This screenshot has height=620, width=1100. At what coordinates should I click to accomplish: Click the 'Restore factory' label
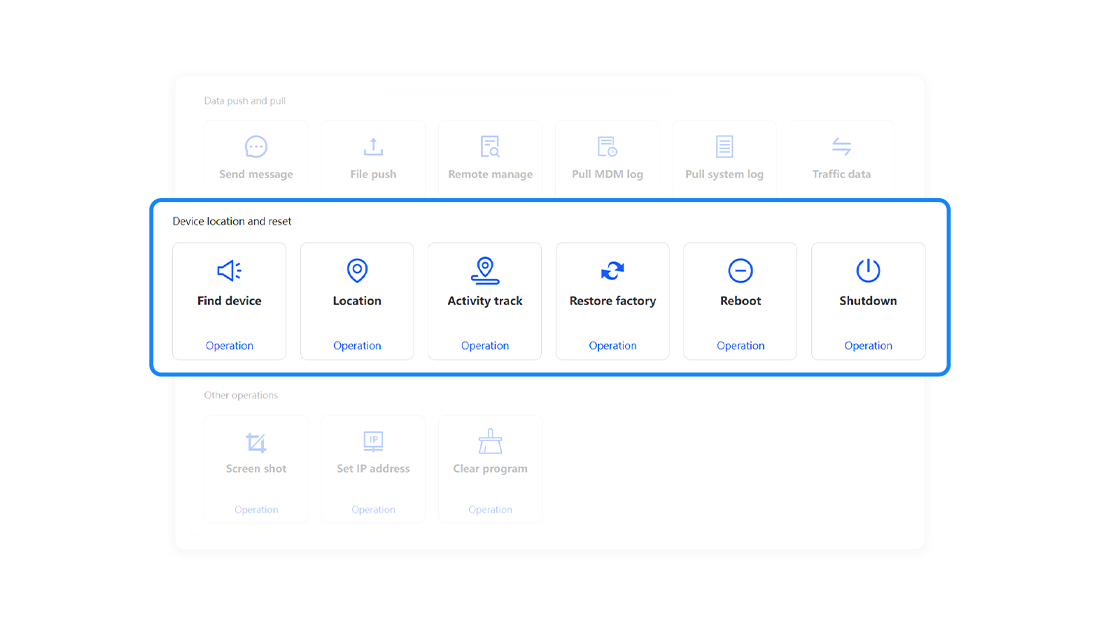pos(612,301)
